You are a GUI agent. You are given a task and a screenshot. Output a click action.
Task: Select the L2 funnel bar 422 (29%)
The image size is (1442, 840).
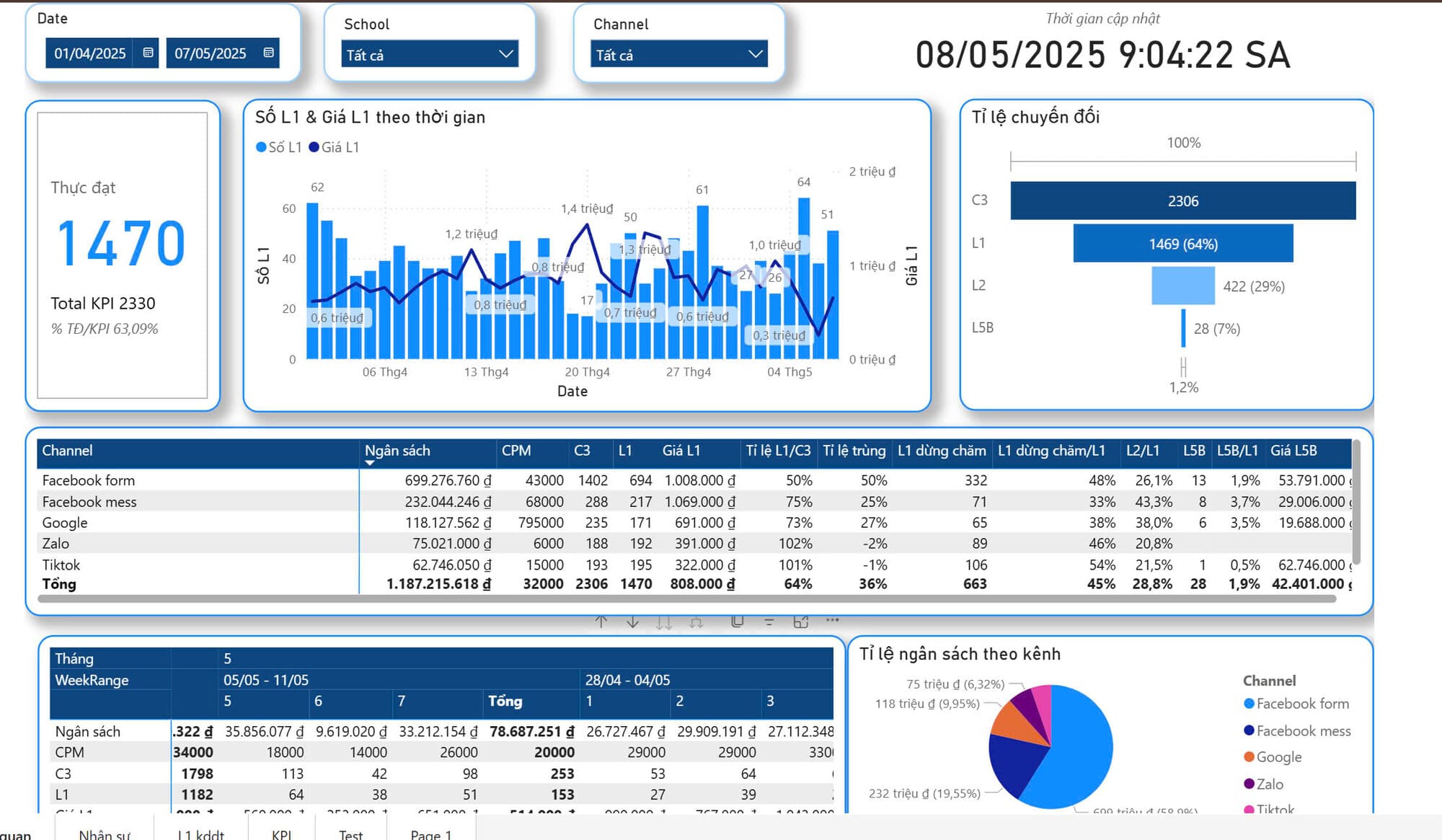click(1183, 286)
